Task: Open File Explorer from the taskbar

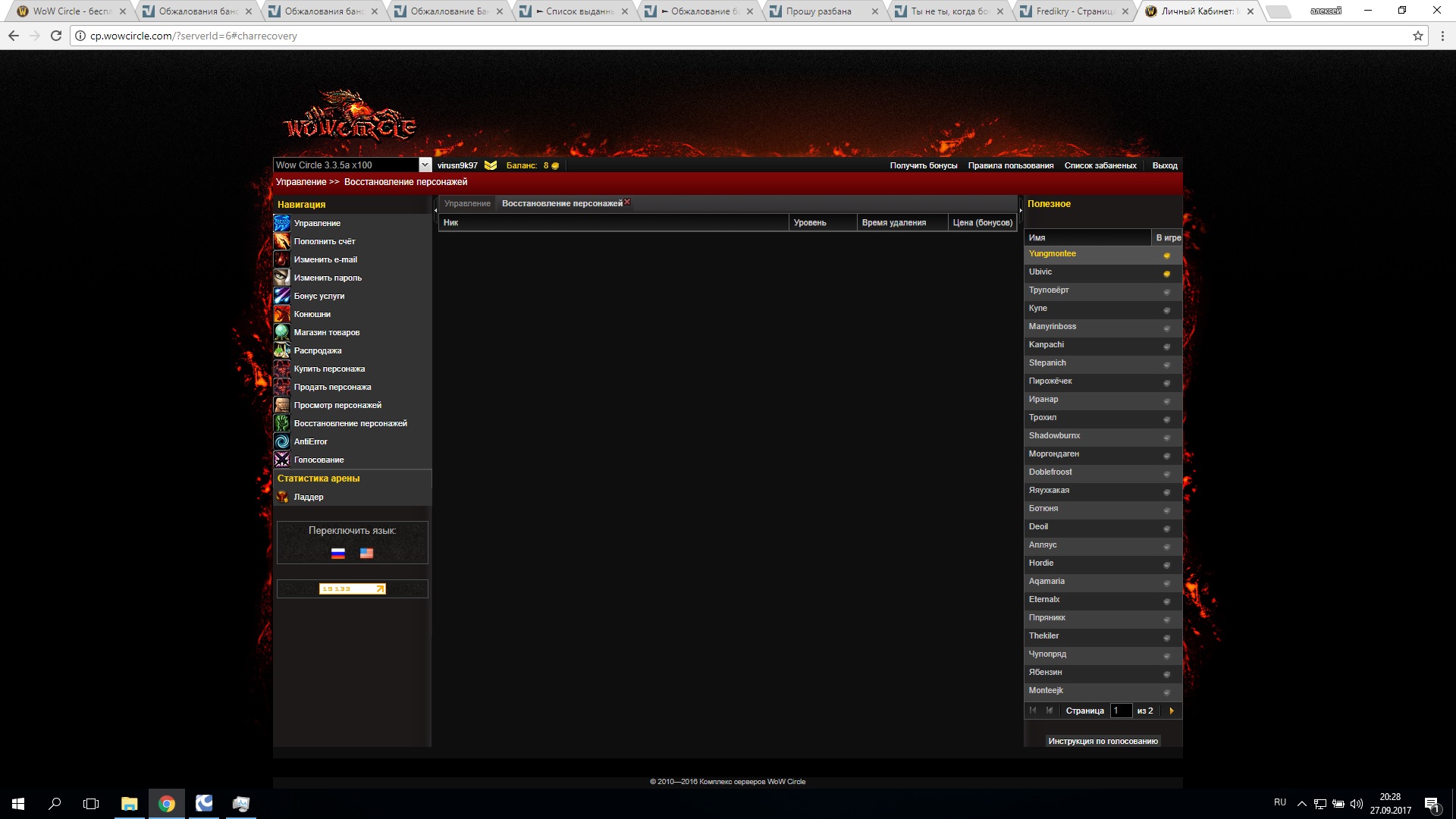Action: pyautogui.click(x=129, y=804)
